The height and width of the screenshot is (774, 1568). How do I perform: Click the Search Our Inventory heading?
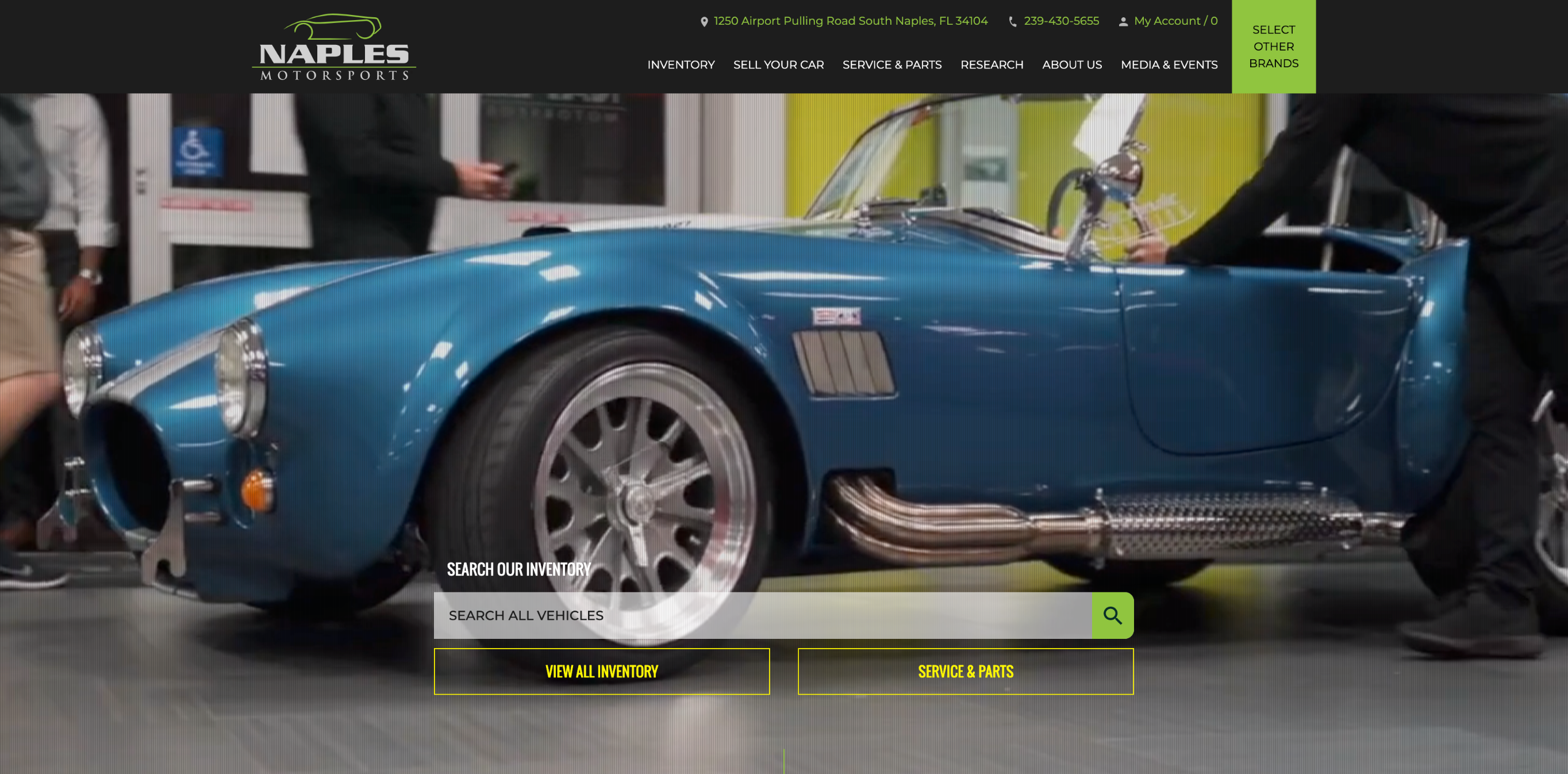tap(518, 569)
